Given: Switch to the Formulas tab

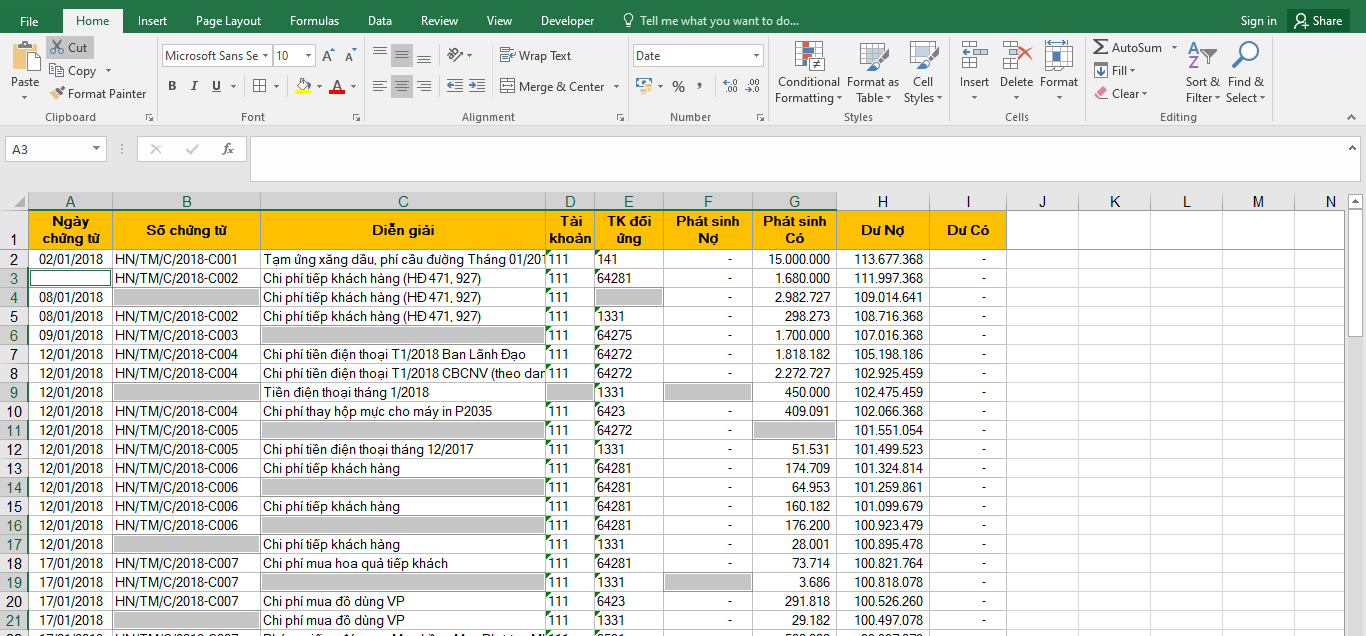Looking at the screenshot, I should click(x=314, y=21).
